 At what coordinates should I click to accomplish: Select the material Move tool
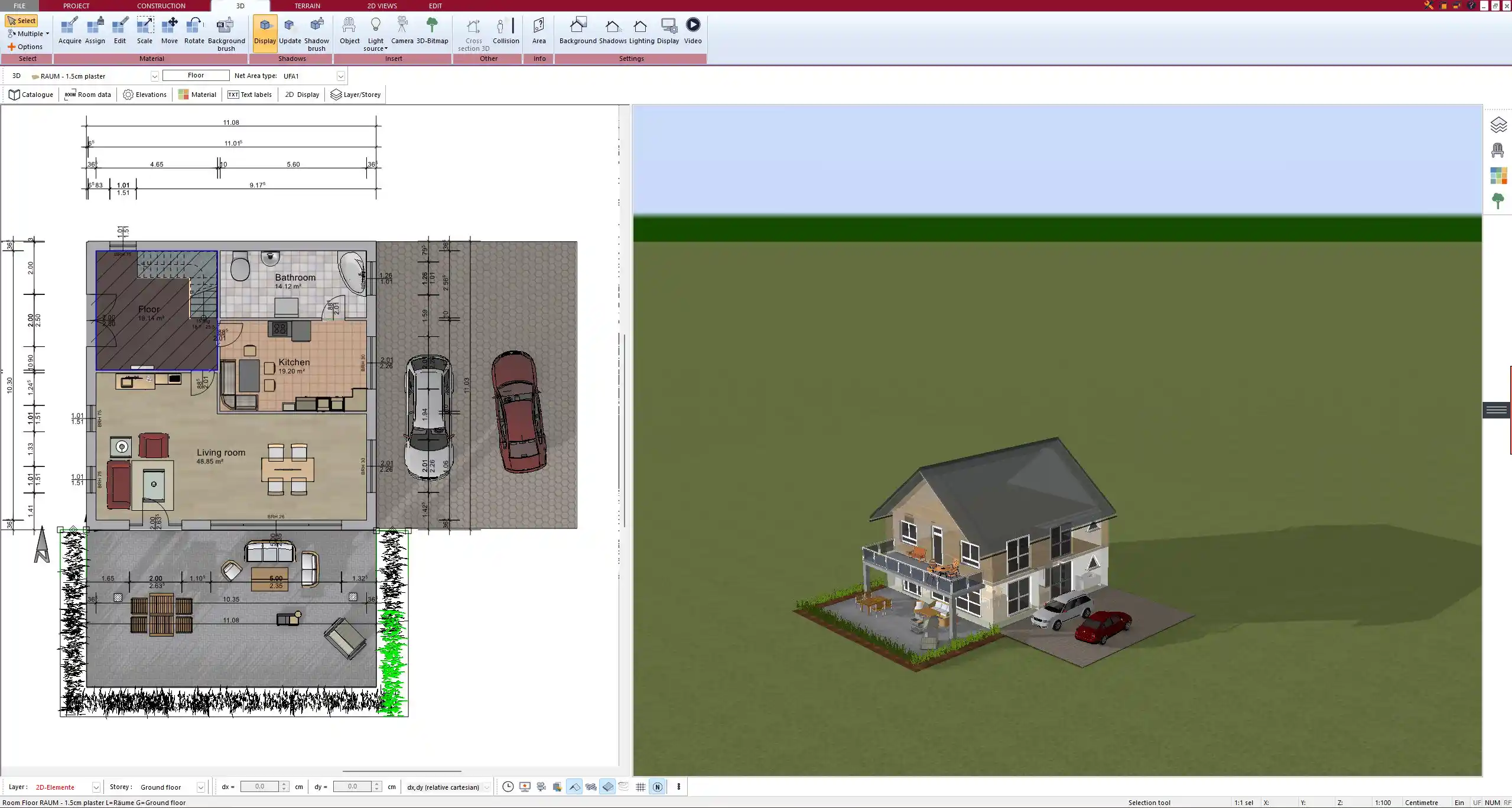pyautogui.click(x=170, y=31)
